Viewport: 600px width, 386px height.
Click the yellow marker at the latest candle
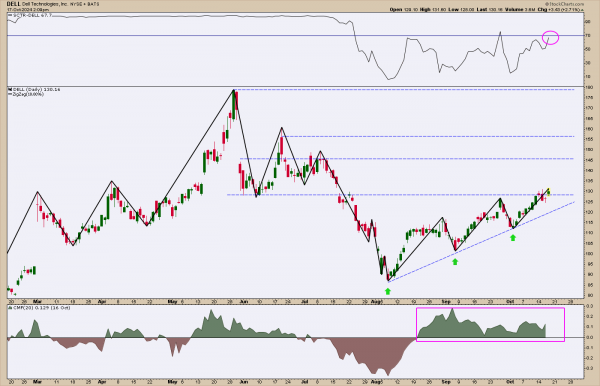point(548,190)
